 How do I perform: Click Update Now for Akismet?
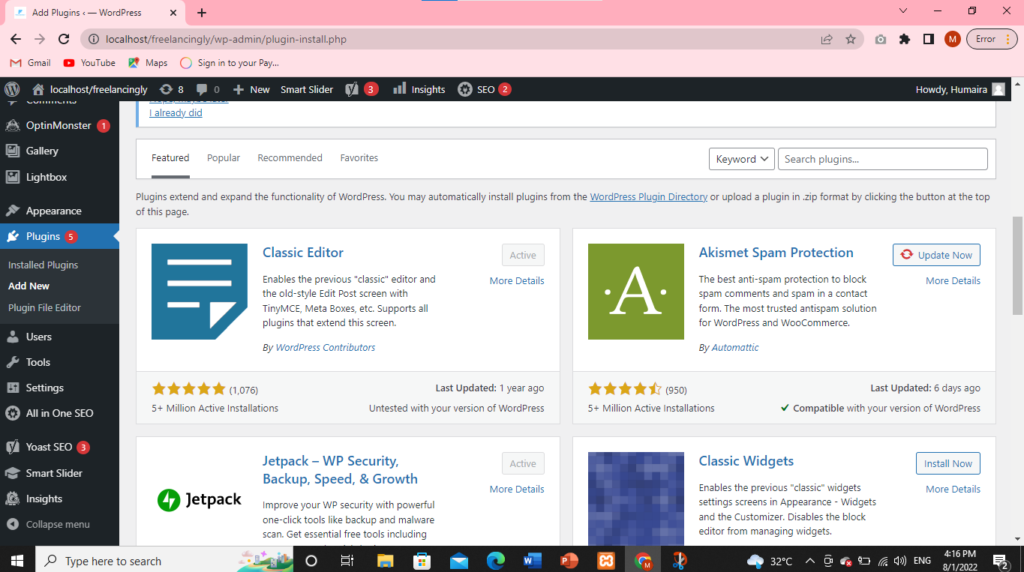coord(936,255)
